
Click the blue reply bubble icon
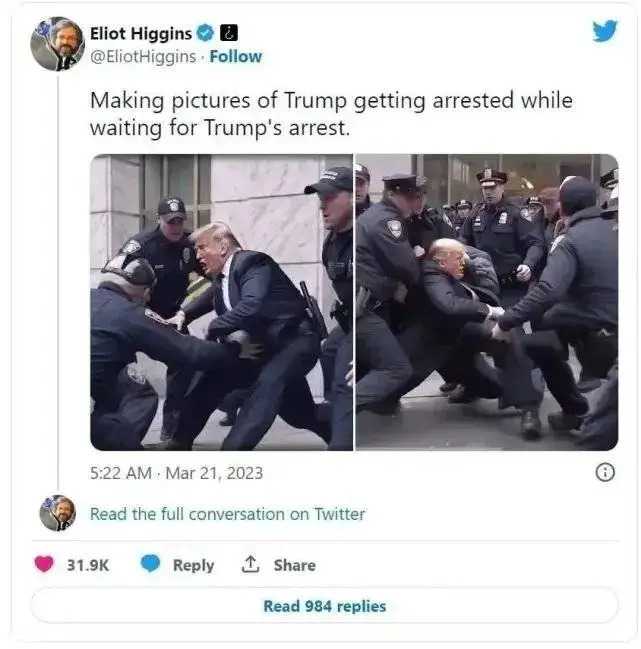click(150, 564)
